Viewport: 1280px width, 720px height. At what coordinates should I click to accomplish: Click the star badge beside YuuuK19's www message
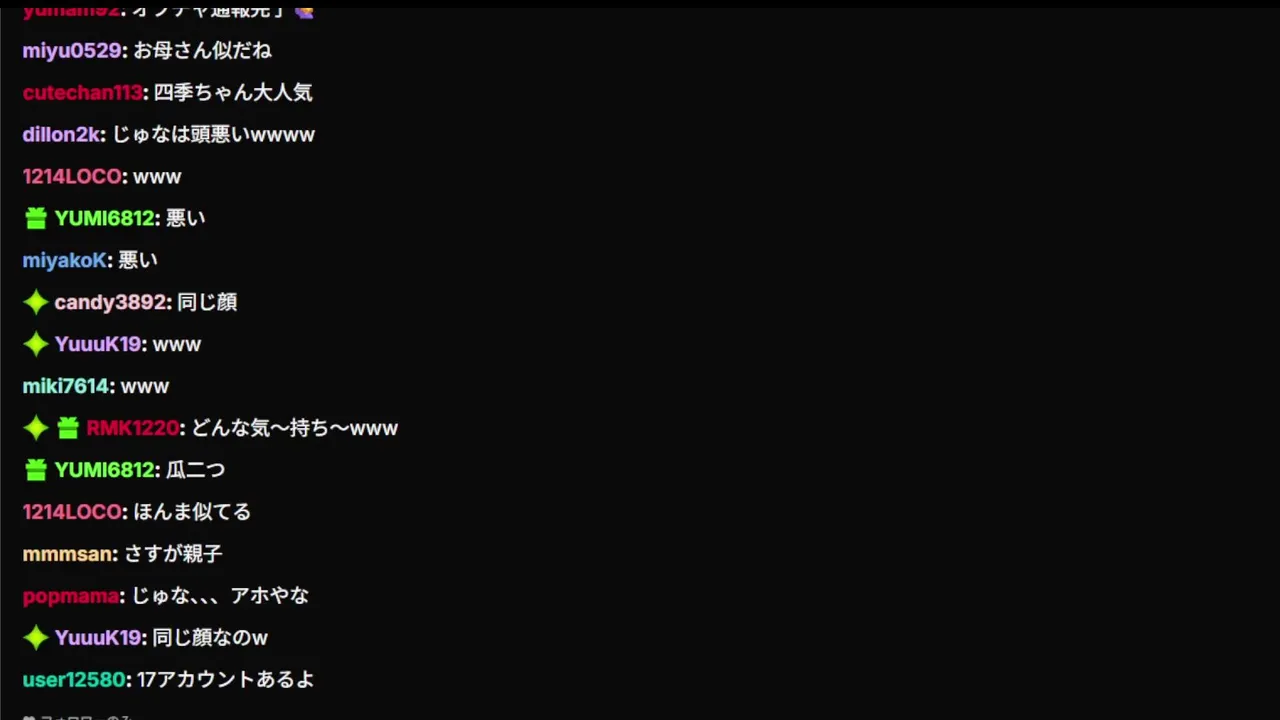(x=36, y=344)
